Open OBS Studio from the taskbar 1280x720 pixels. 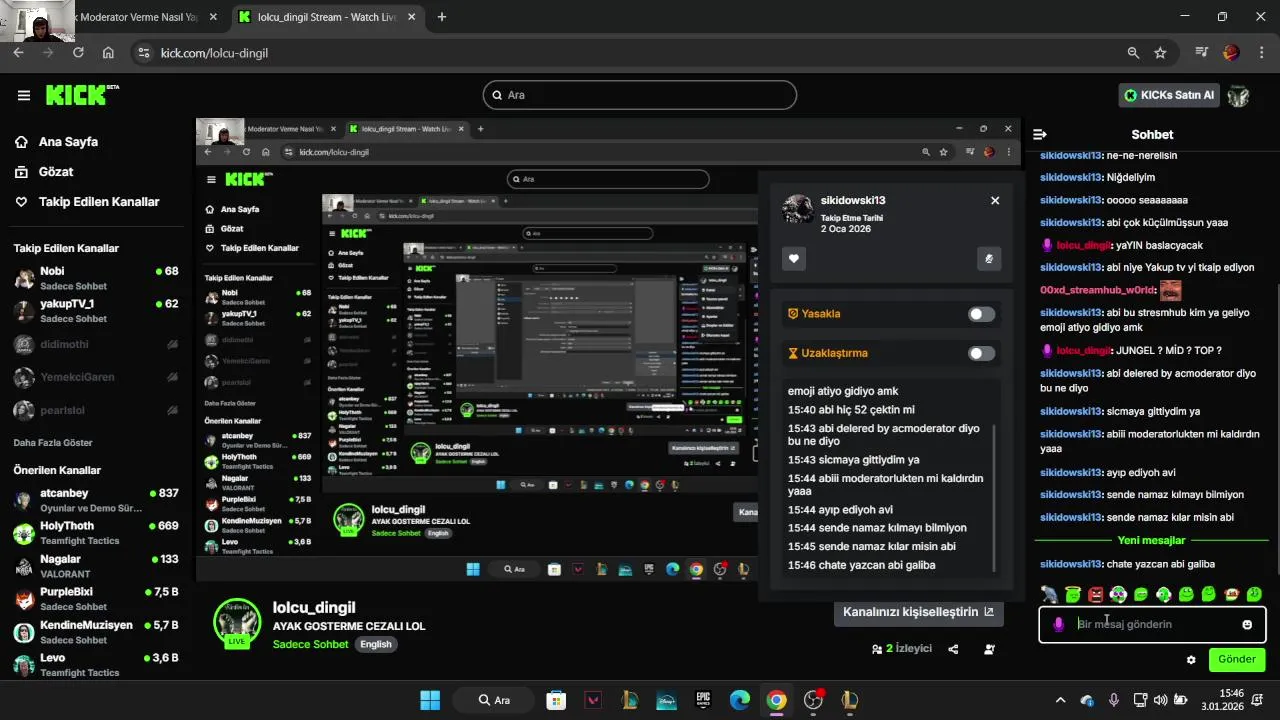(x=813, y=700)
